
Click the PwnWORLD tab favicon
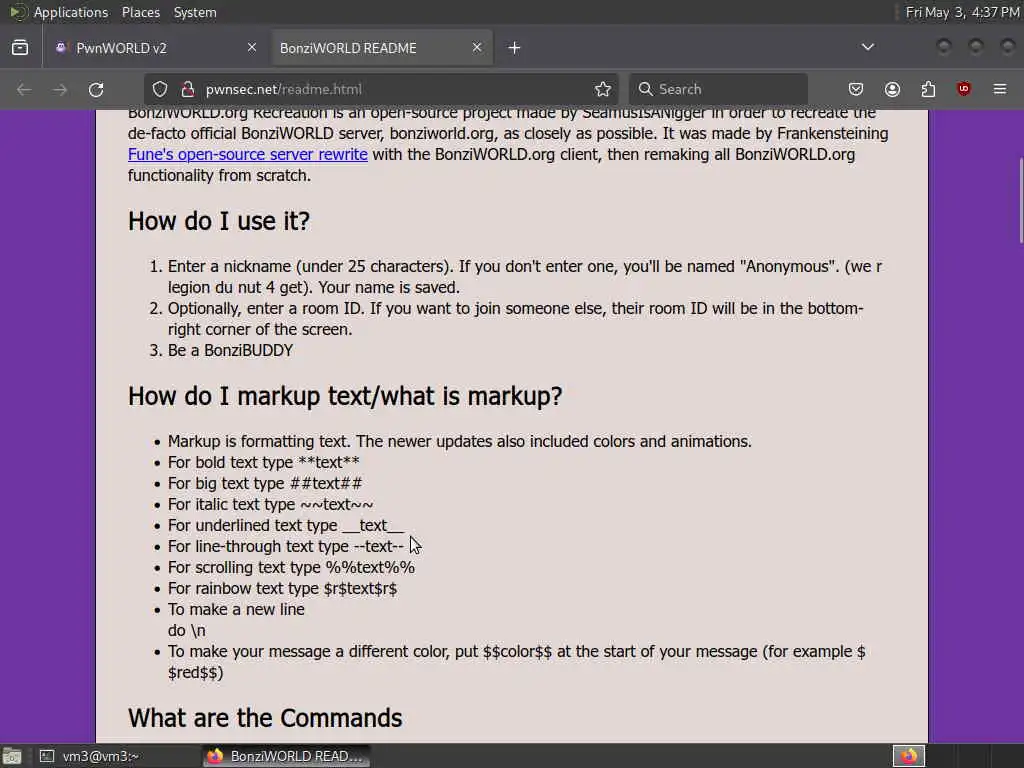pyautogui.click(x=61, y=48)
